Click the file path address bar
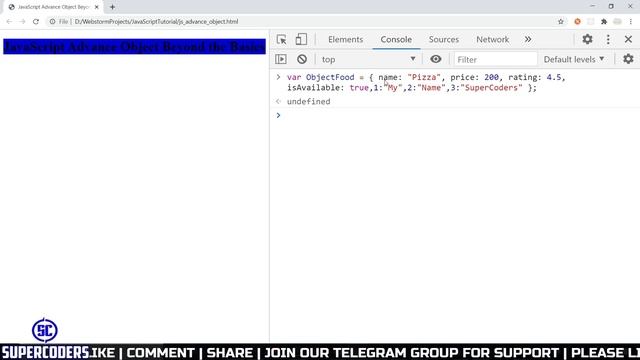This screenshot has height=360, width=640. coord(156,22)
